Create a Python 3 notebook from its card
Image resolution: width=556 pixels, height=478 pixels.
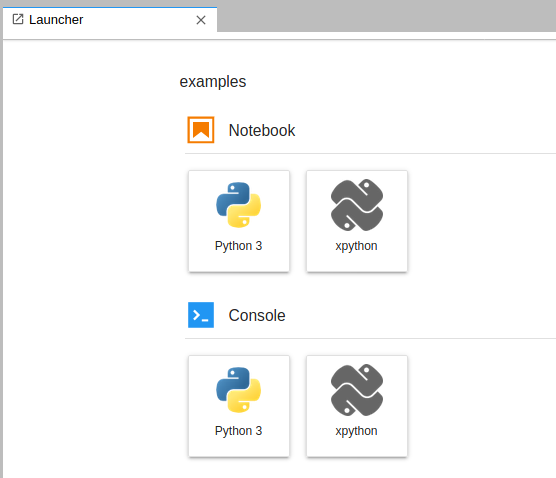click(239, 221)
